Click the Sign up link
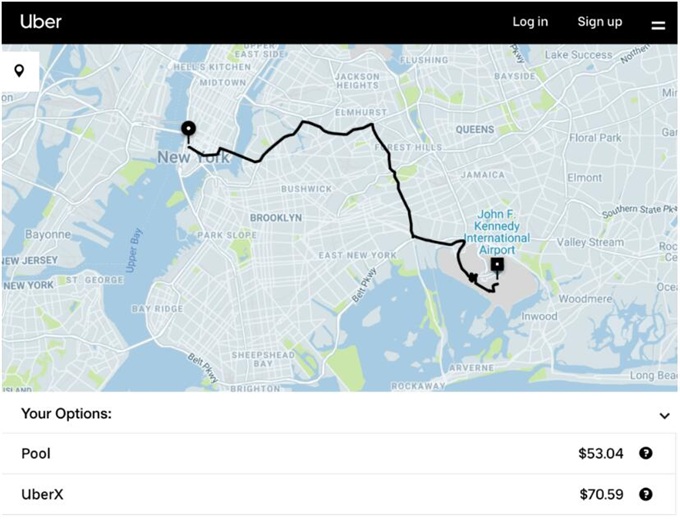Image resolution: width=680 pixels, height=520 pixels. [599, 22]
